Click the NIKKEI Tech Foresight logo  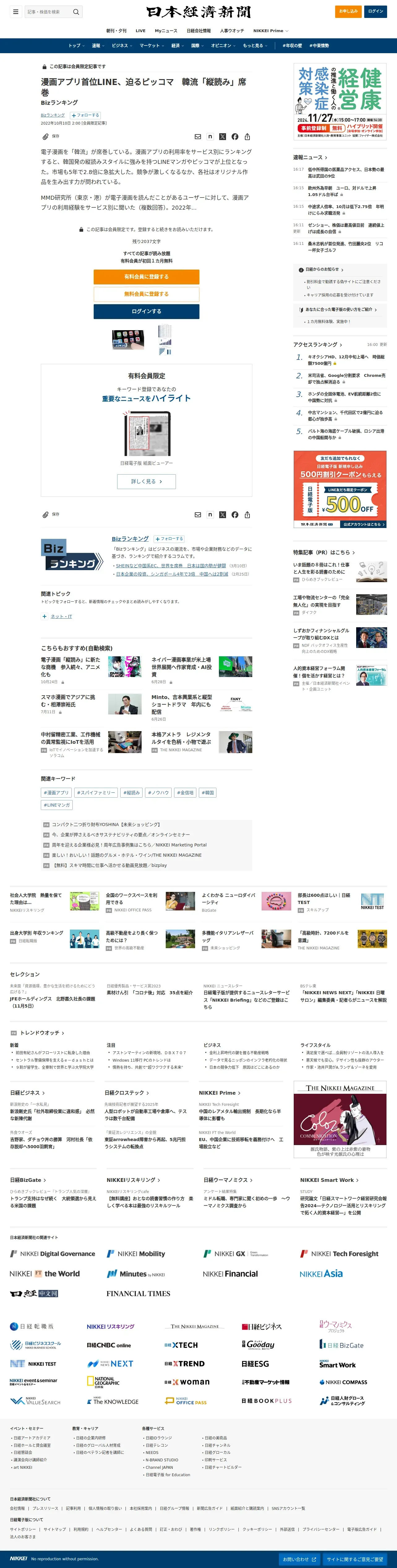(x=339, y=1253)
